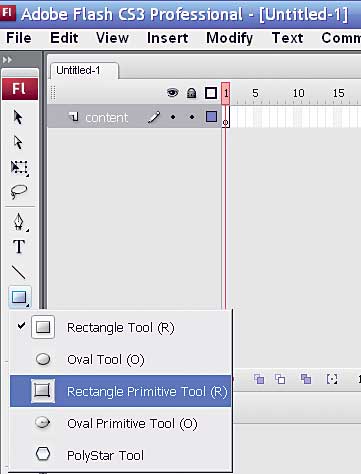The width and height of the screenshot is (361, 474).
Task: Click frame 15 on the timeline ruler
Action: point(338,93)
